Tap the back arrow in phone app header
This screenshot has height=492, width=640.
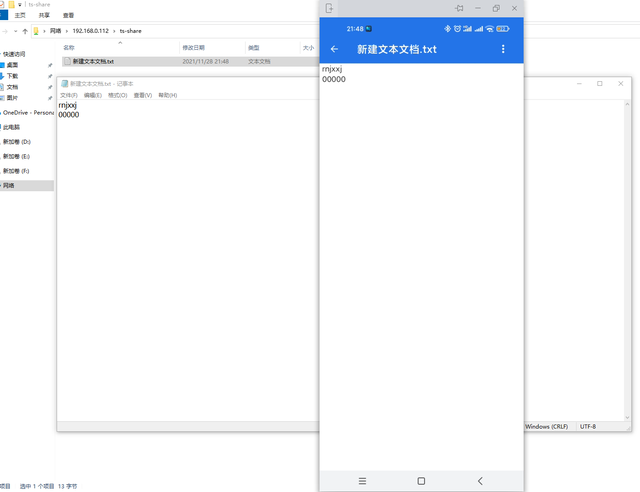[334, 49]
